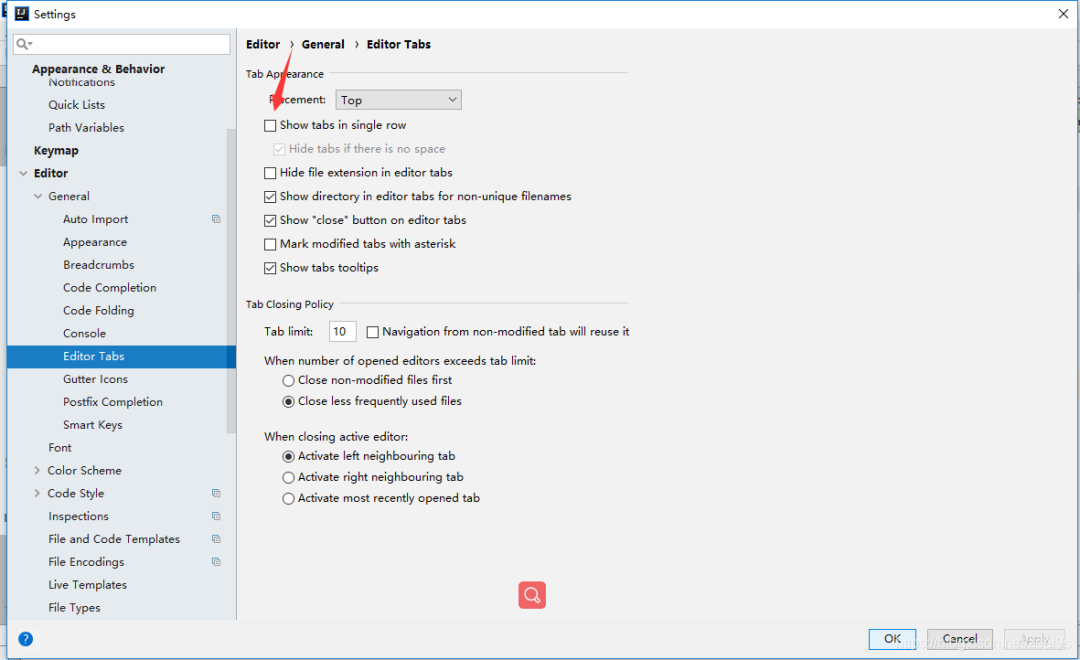Image resolution: width=1080 pixels, height=660 pixels.
Task: Click the Tab limit input field
Action: tap(342, 331)
